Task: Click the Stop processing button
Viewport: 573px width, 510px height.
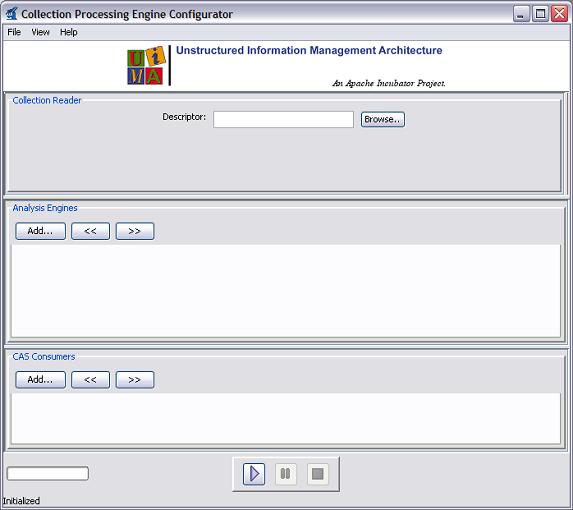Action: [318, 474]
